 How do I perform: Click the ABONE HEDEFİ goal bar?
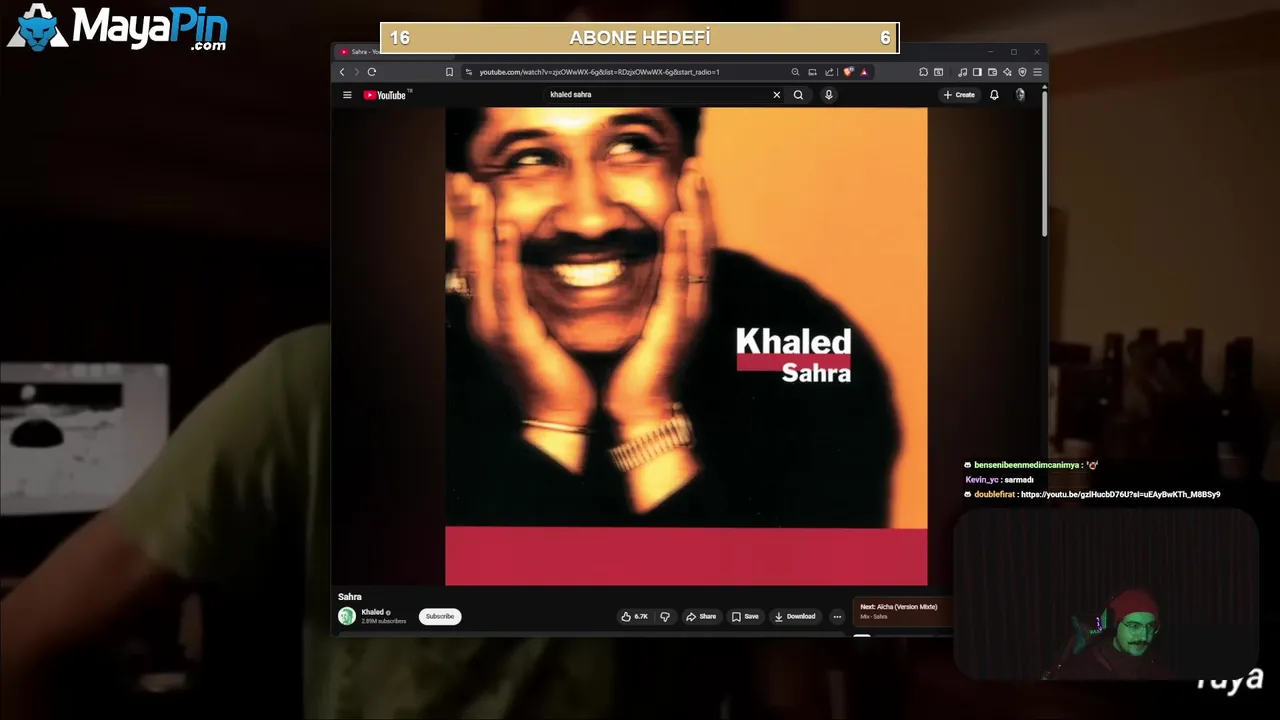point(640,38)
